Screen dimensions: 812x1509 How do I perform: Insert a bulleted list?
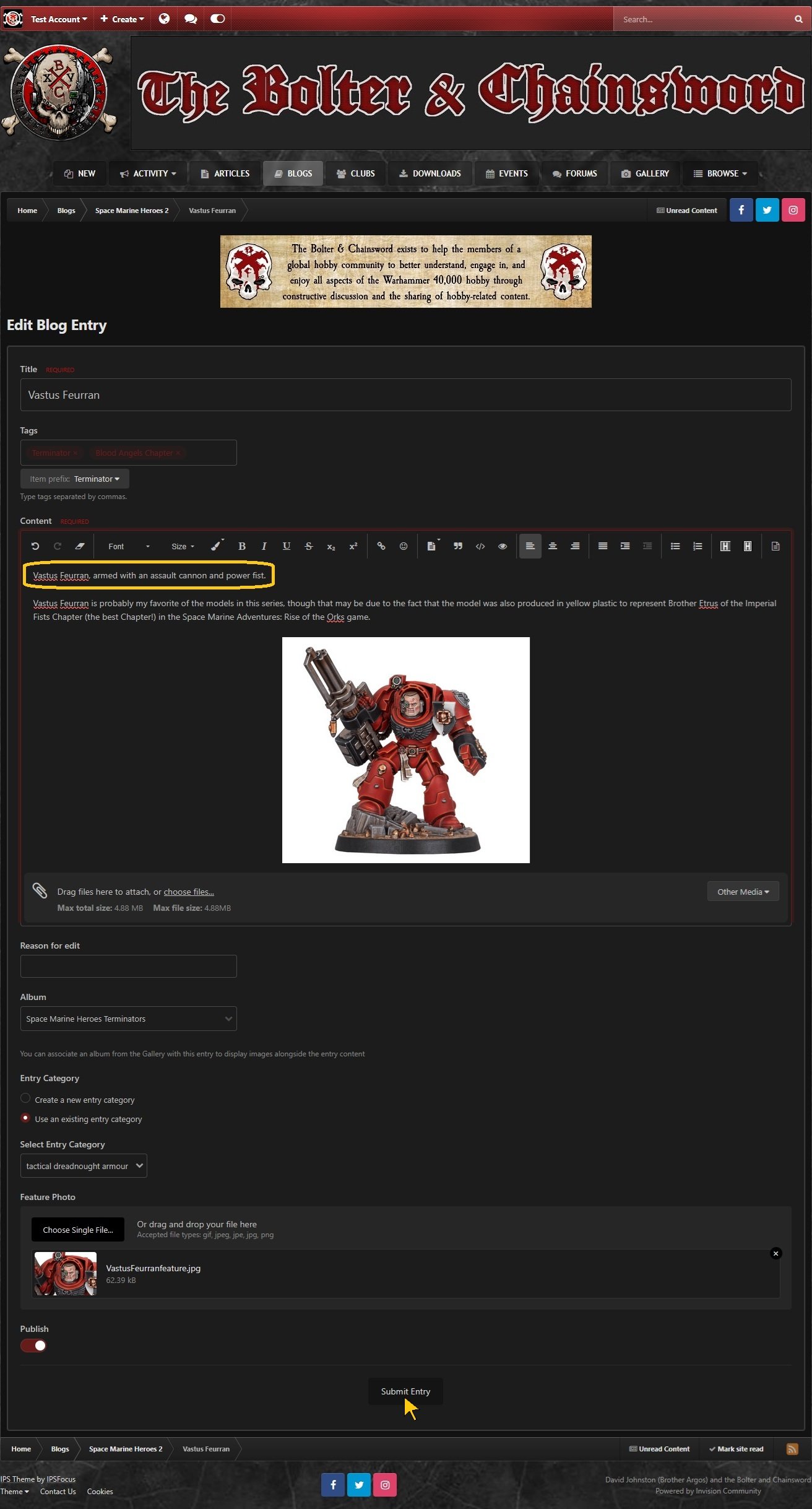(x=675, y=546)
